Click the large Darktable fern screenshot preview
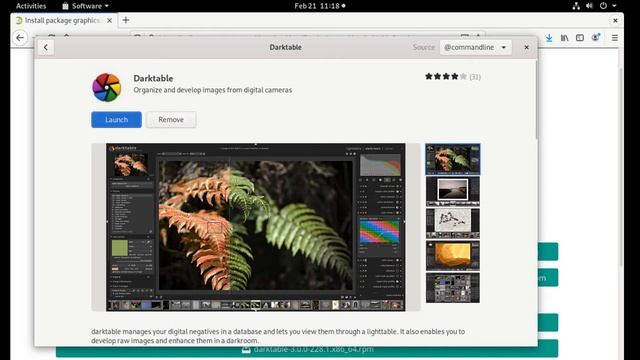Screen dimensions: 640x360 [x=256, y=227]
